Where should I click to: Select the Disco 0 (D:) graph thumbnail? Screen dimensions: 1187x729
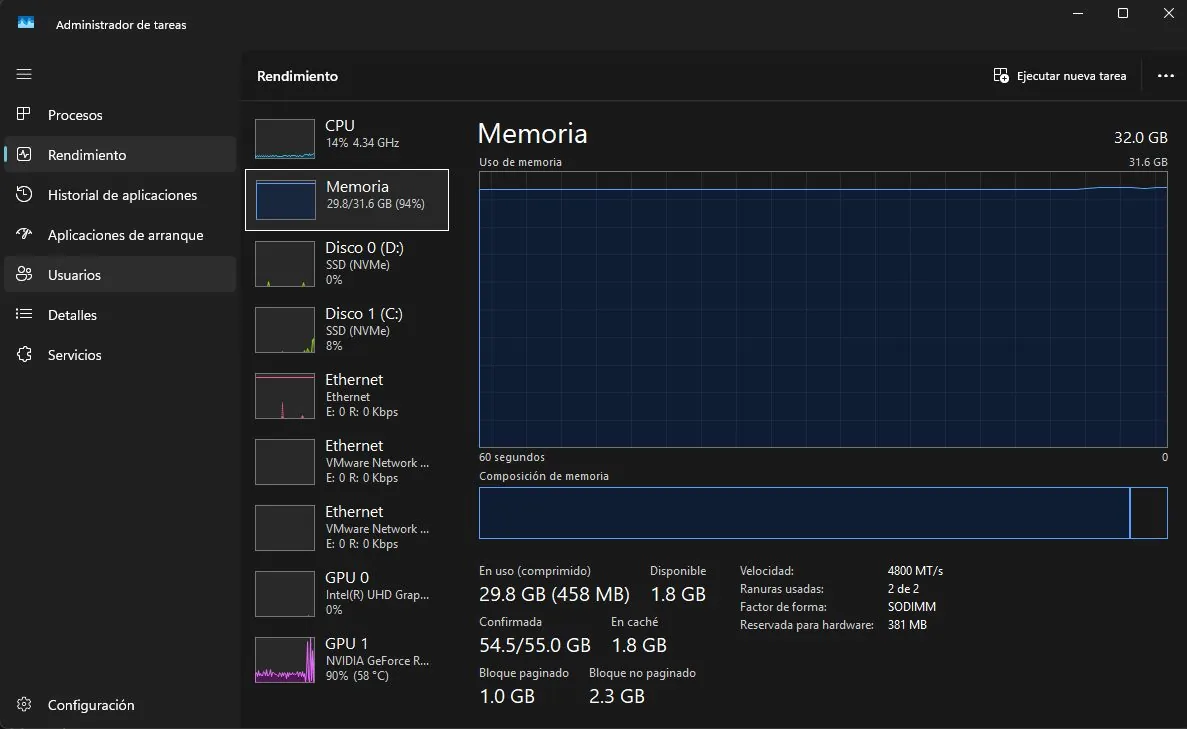pos(285,264)
